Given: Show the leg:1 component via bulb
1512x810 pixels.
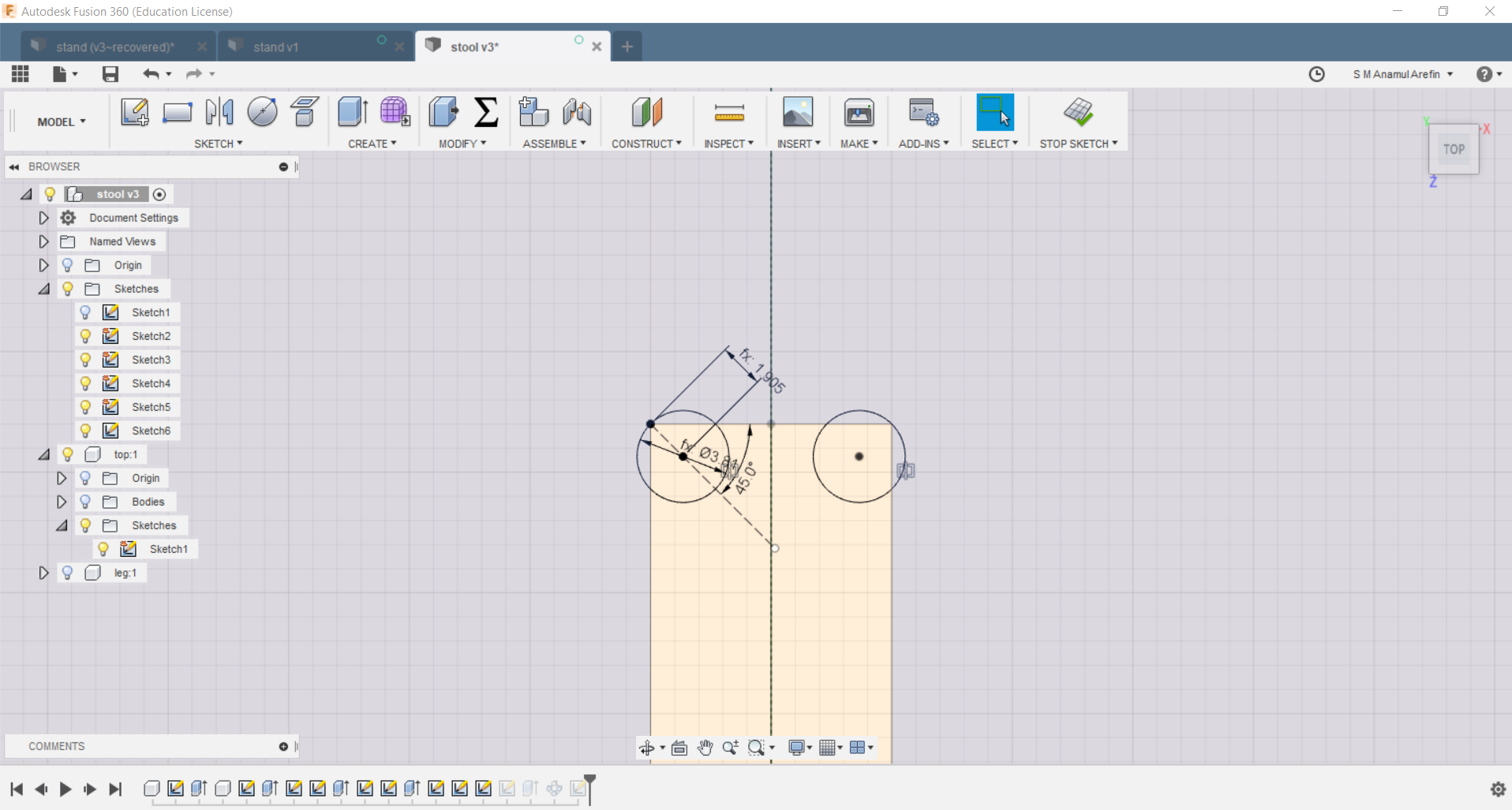Looking at the screenshot, I should (x=68, y=573).
